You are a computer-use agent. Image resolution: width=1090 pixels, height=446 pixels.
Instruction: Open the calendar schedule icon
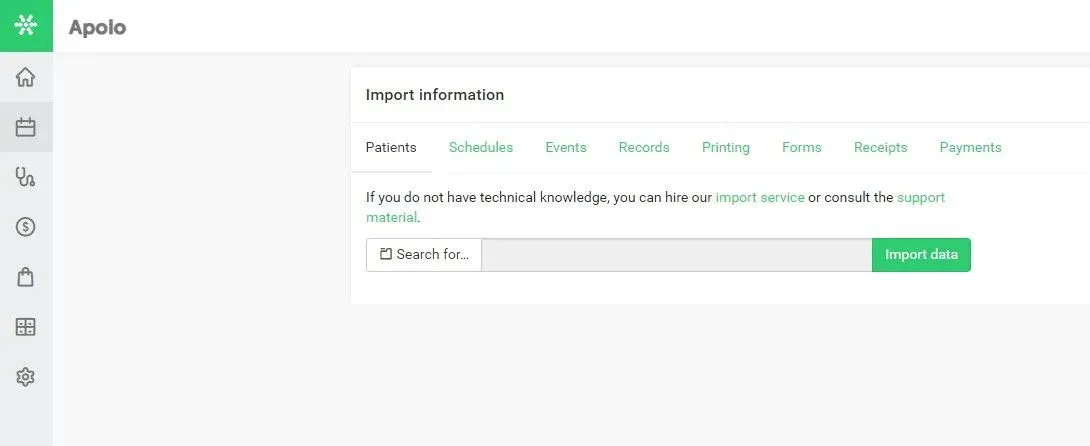[x=26, y=127]
